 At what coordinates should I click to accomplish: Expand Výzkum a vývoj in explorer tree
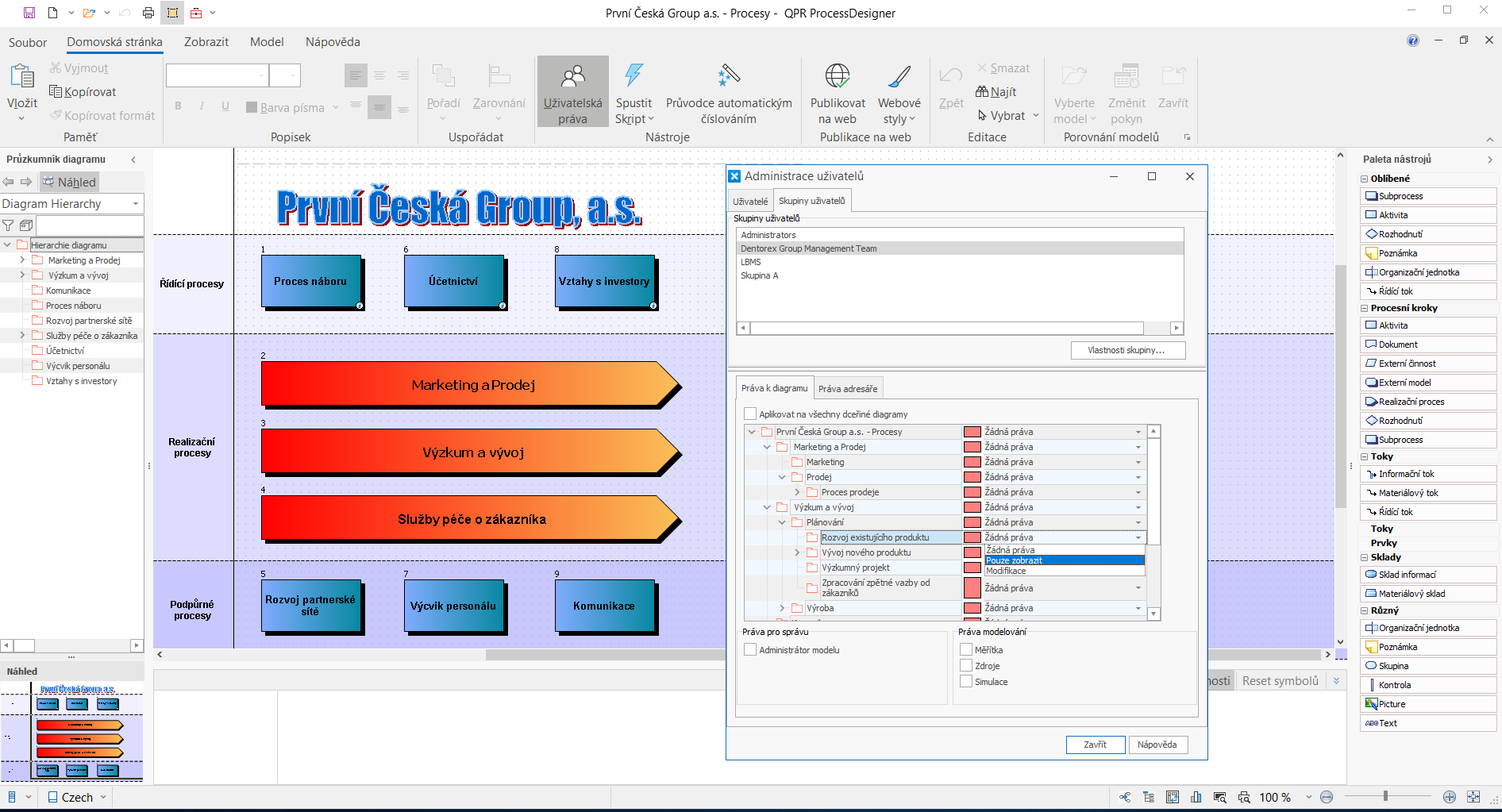[22, 275]
